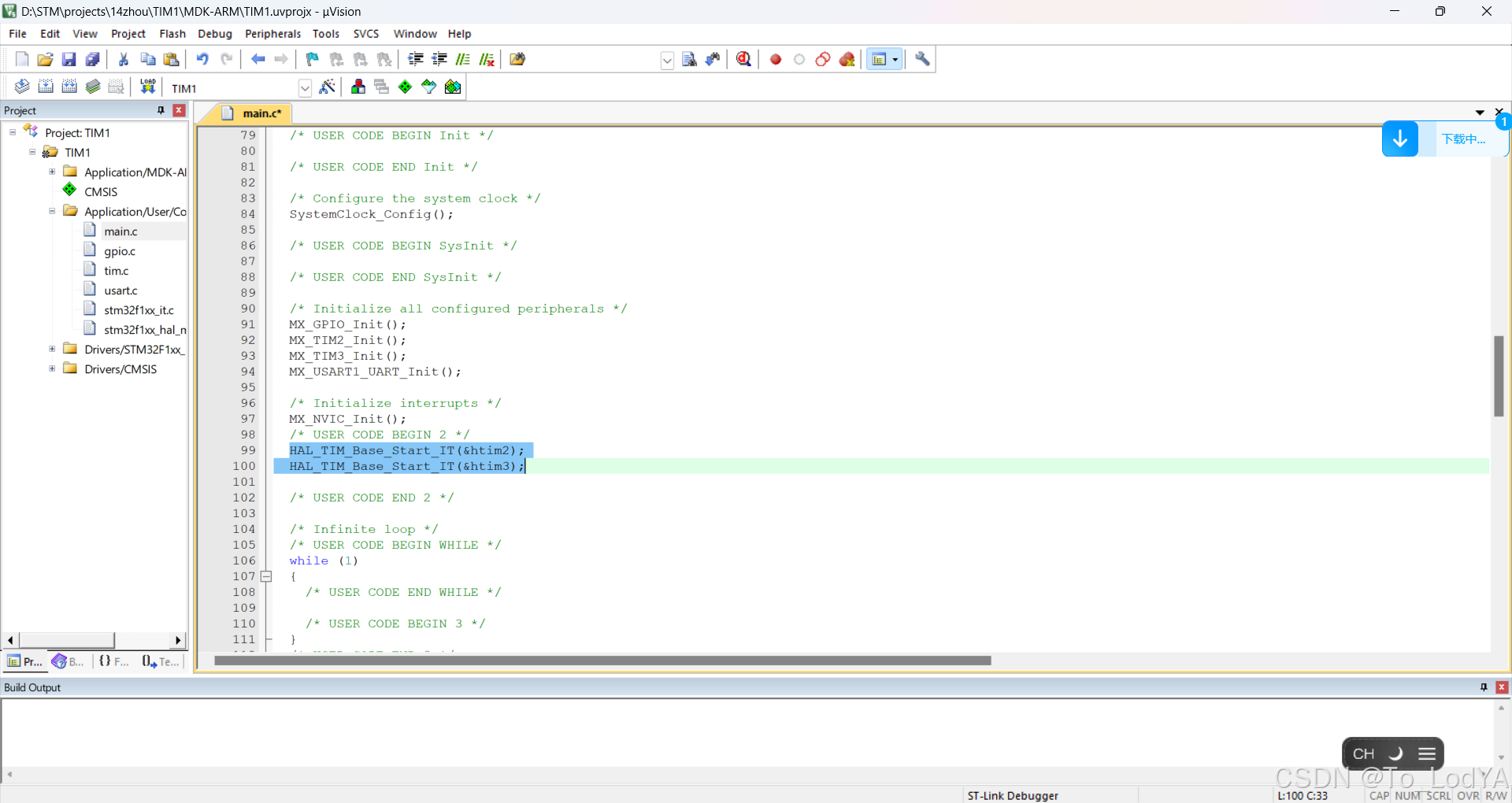
Task: Close the Project panel
Action: tap(179, 110)
